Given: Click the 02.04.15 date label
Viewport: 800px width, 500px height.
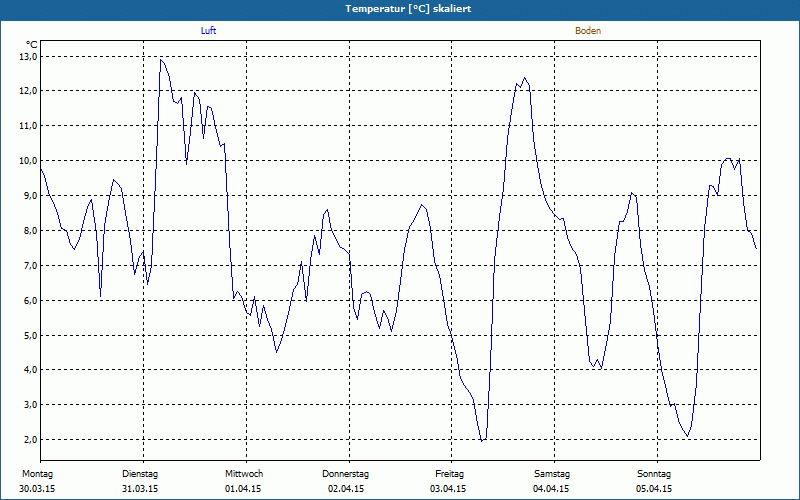Looking at the screenshot, I should [346, 489].
